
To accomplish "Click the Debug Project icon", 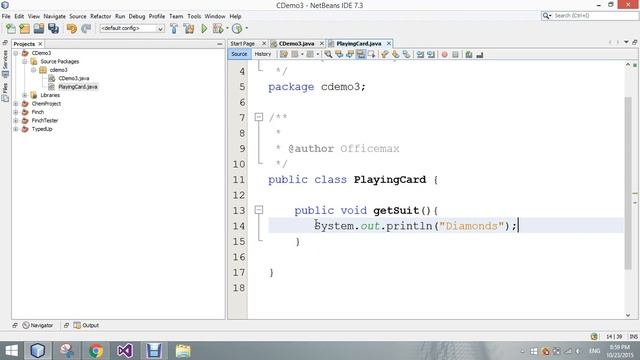I will click(x=218, y=29).
